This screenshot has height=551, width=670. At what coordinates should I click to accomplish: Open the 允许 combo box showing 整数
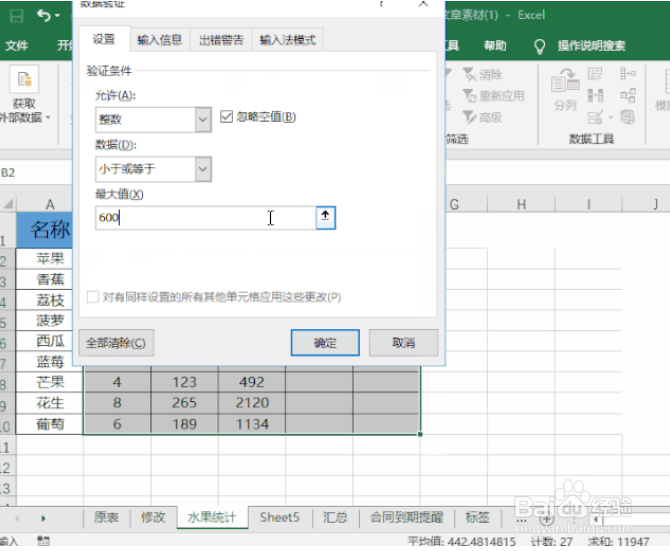[x=153, y=119]
